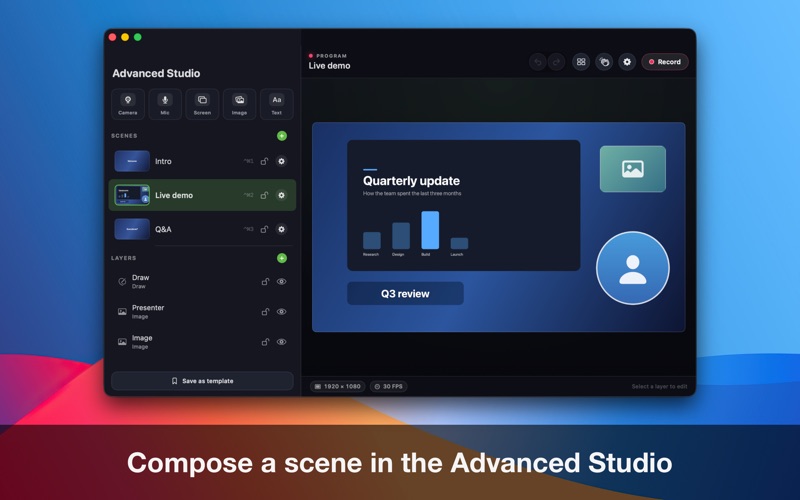The image size is (800, 500).
Task: Click the redo arrow in the top toolbar
Action: pyautogui.click(x=556, y=62)
